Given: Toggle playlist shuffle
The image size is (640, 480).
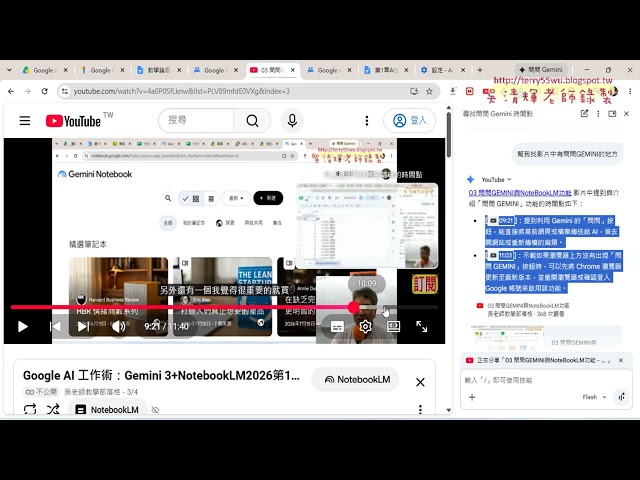Looking at the screenshot, I should tap(53, 409).
